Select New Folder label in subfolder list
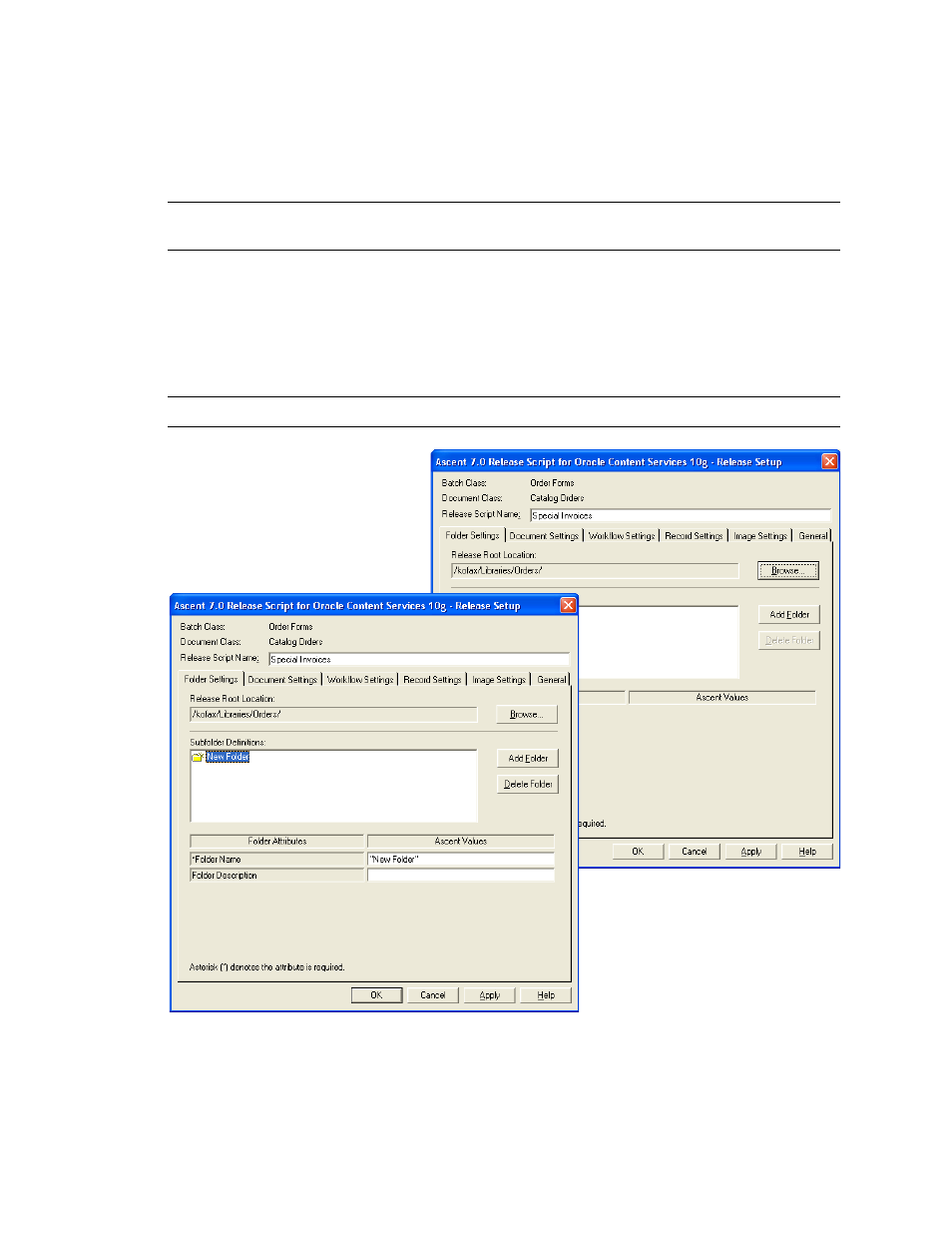Screen dimensions: 952x1233 coord(228,757)
